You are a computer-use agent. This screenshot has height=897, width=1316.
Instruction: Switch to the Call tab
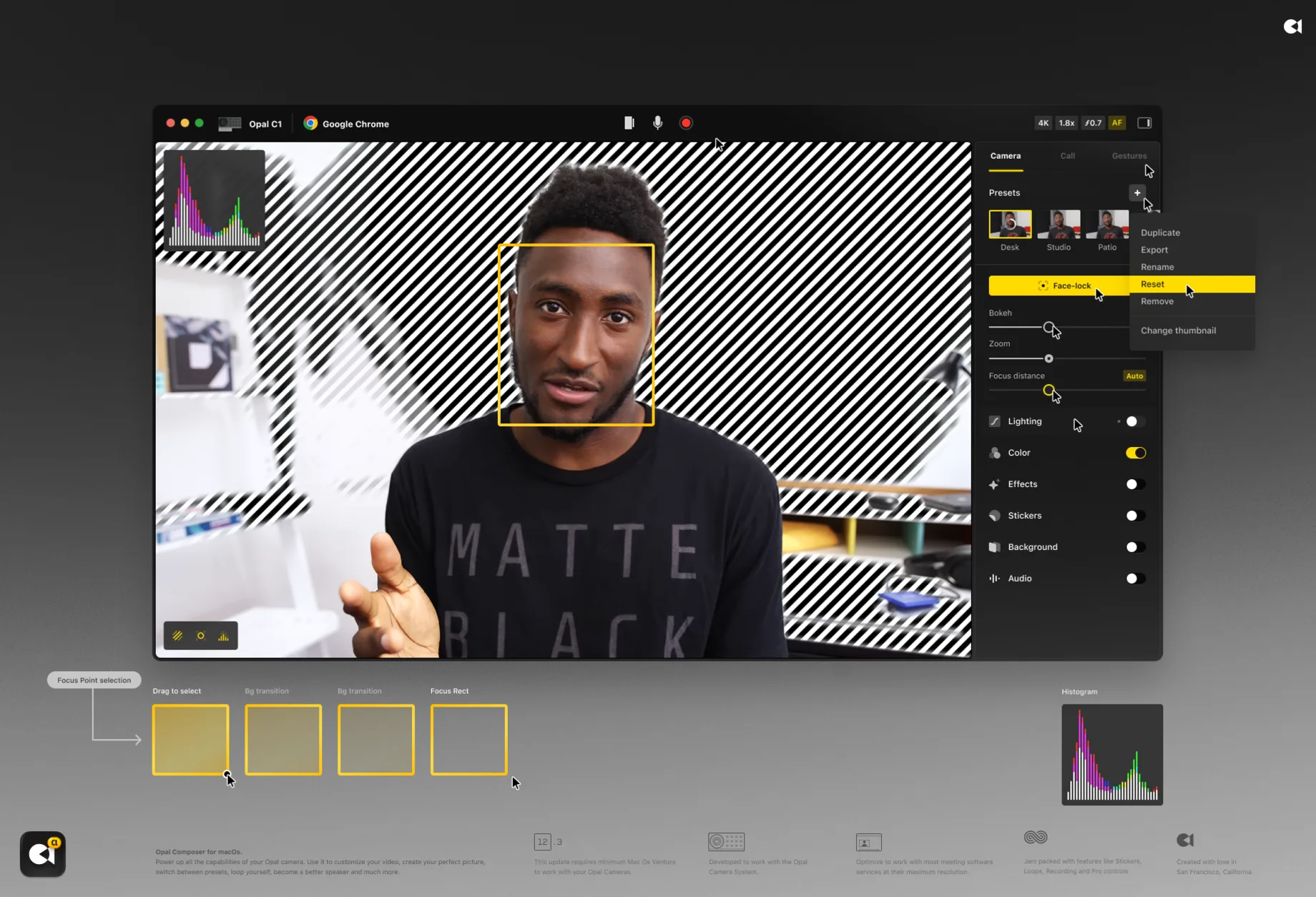pyautogui.click(x=1068, y=156)
